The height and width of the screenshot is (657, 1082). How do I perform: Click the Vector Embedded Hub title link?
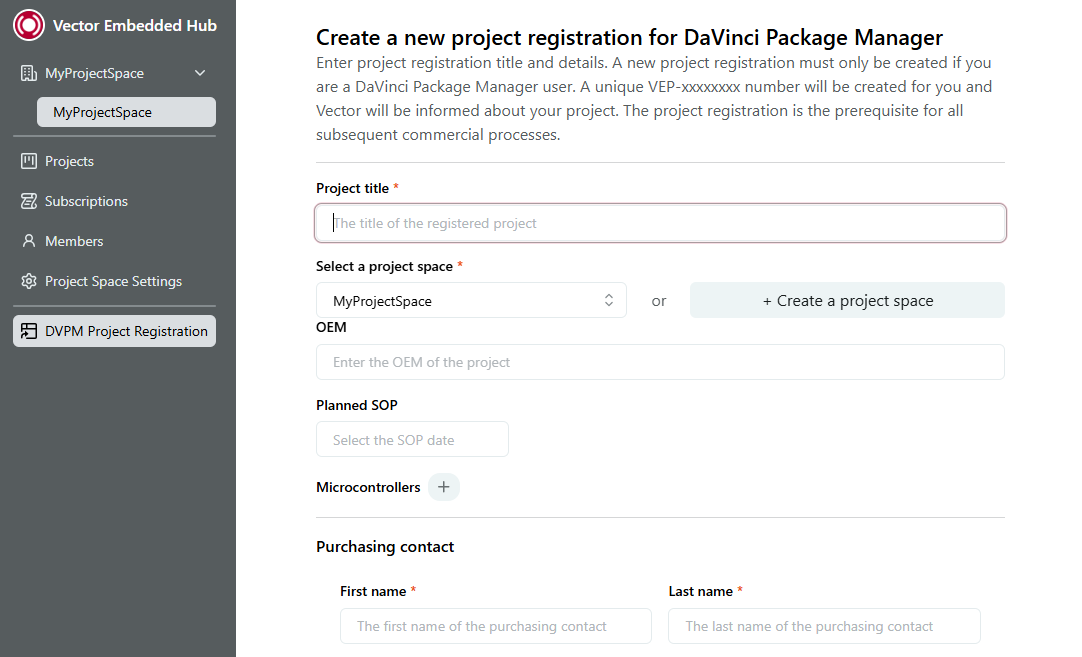click(x=135, y=26)
